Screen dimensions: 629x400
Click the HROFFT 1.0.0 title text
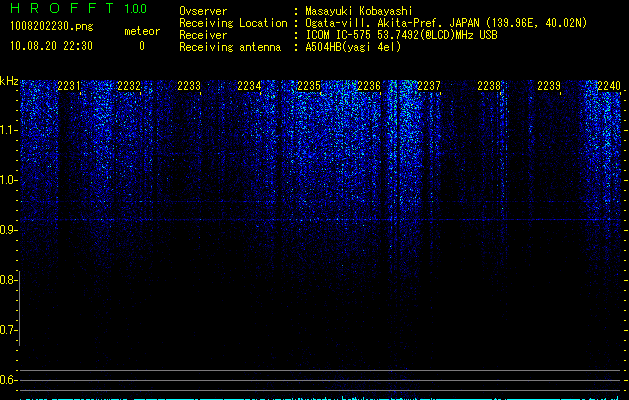pos(78,8)
